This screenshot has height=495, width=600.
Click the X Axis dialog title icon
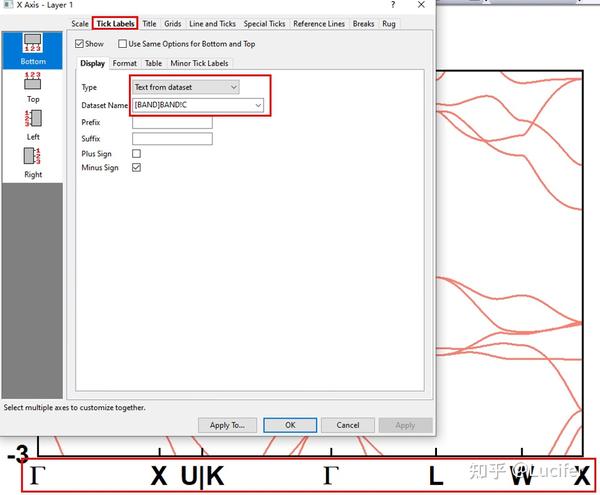coord(7,5)
